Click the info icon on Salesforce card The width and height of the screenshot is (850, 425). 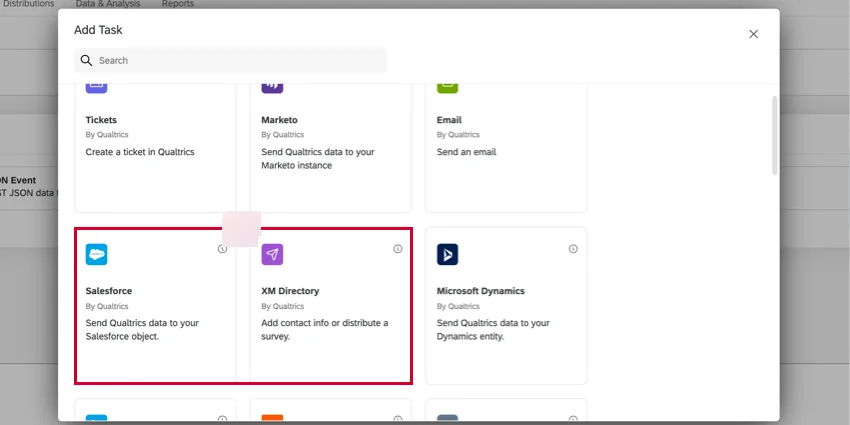(222, 249)
